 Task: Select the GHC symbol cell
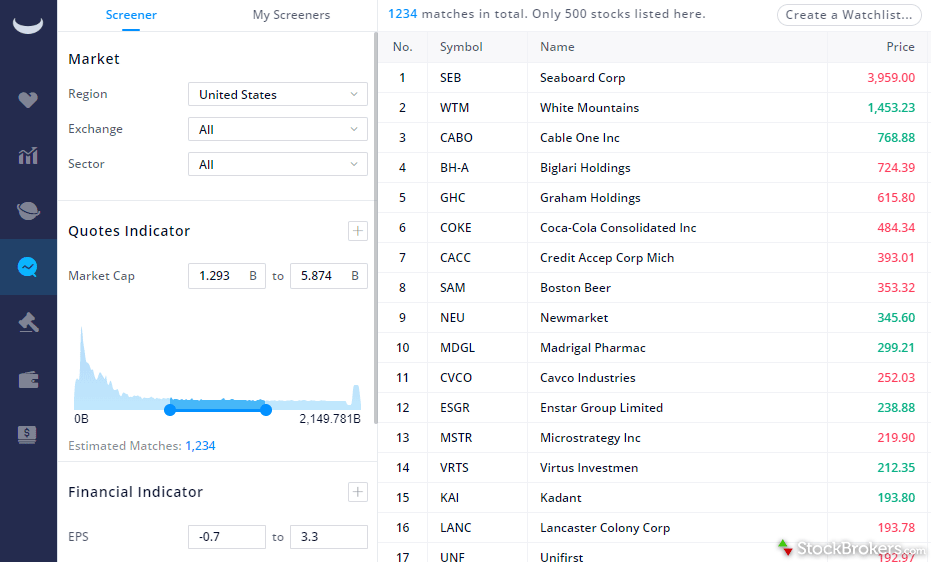tap(452, 198)
